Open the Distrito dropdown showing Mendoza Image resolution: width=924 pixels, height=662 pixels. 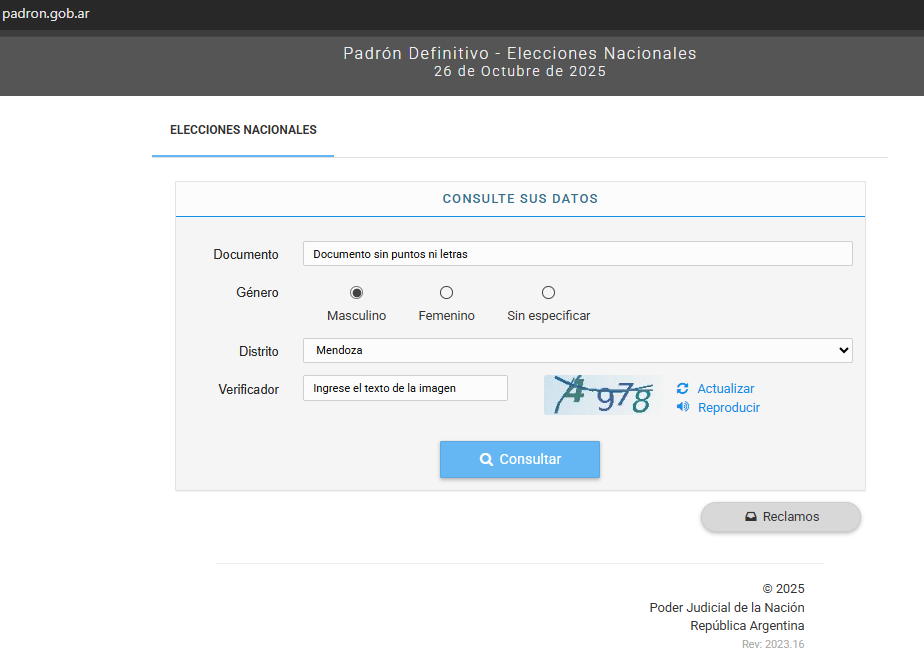point(577,351)
